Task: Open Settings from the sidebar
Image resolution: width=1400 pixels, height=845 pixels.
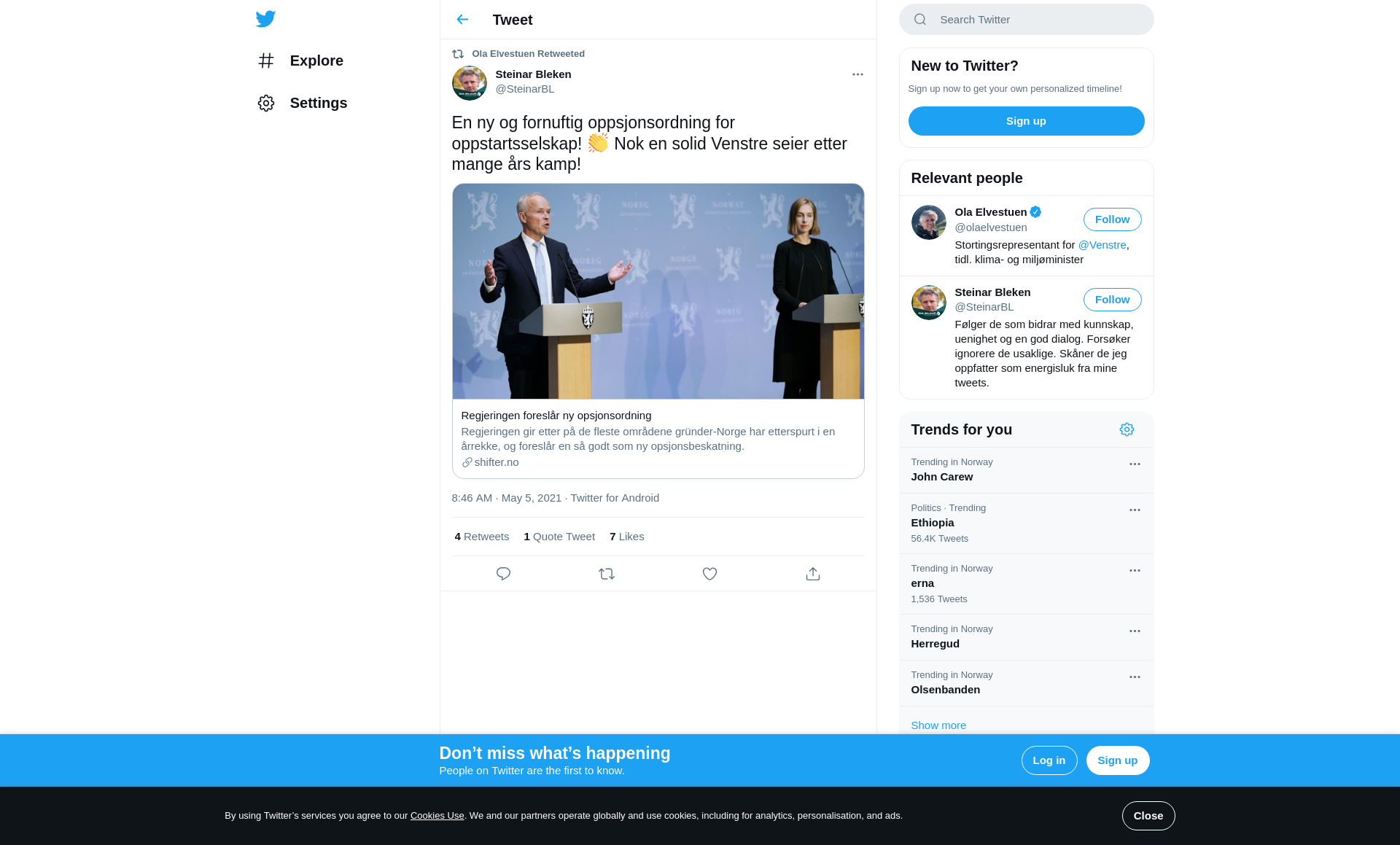Action: (x=303, y=103)
